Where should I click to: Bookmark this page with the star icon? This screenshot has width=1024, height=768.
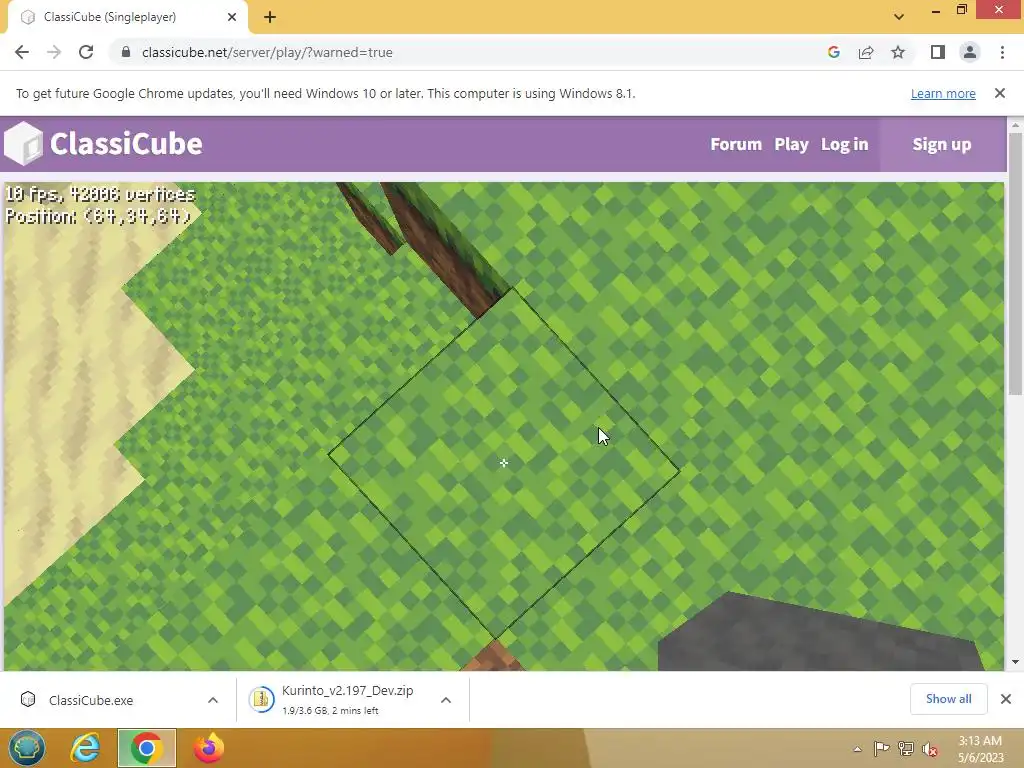[x=898, y=52]
